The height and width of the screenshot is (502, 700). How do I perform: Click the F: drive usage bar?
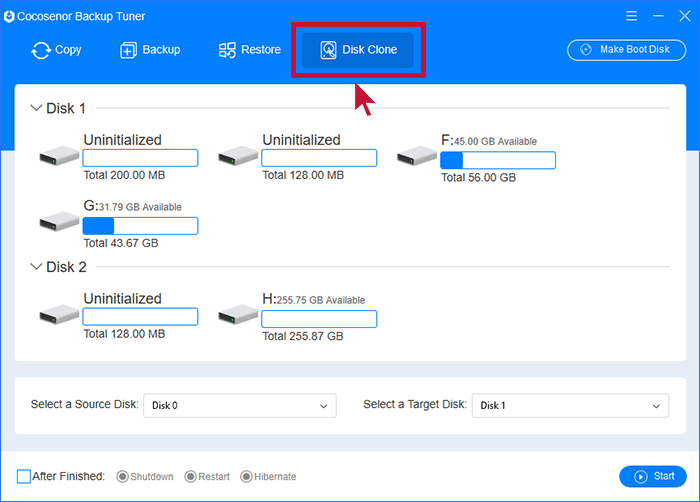point(498,160)
